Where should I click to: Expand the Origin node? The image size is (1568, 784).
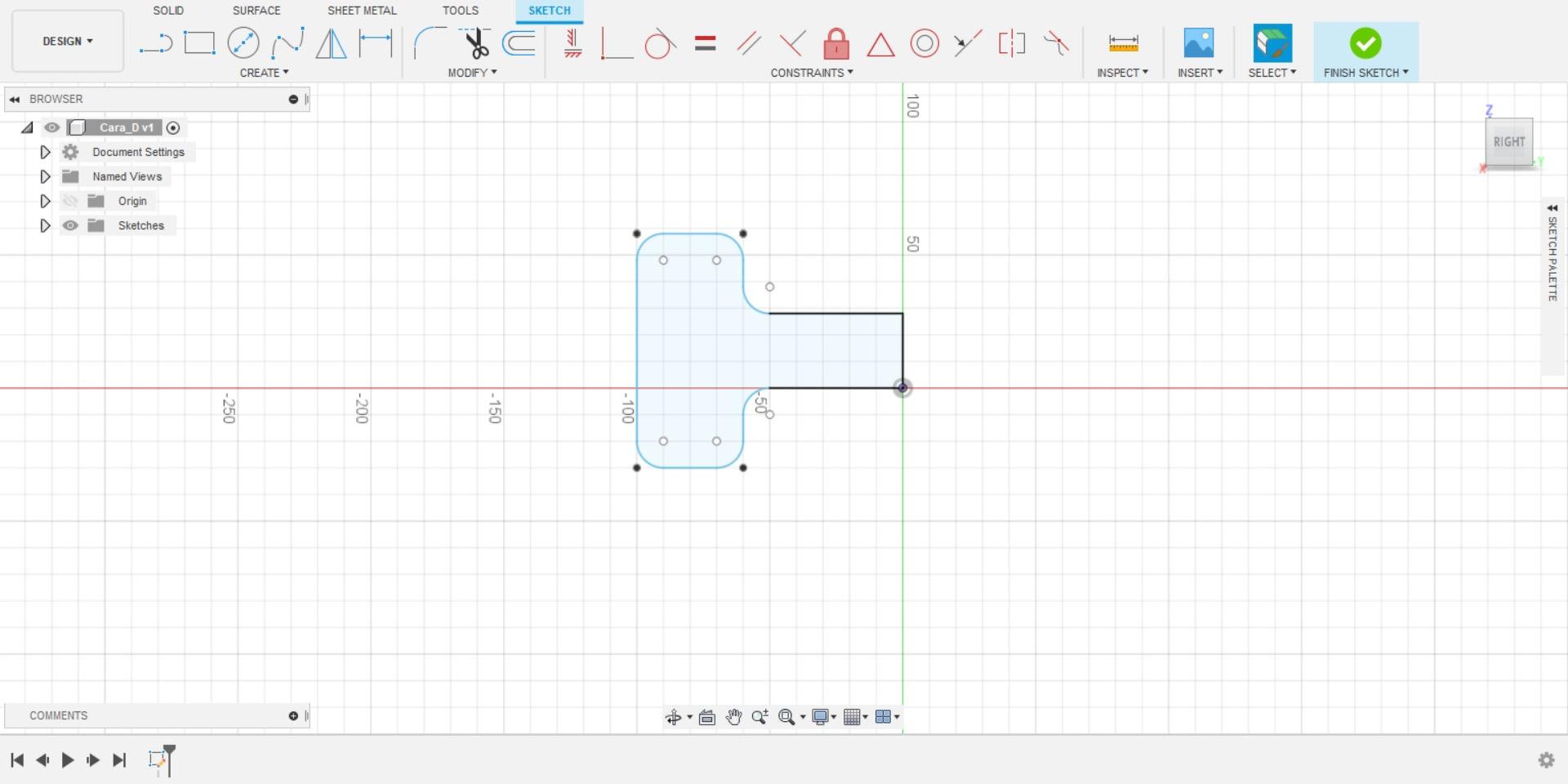point(45,201)
